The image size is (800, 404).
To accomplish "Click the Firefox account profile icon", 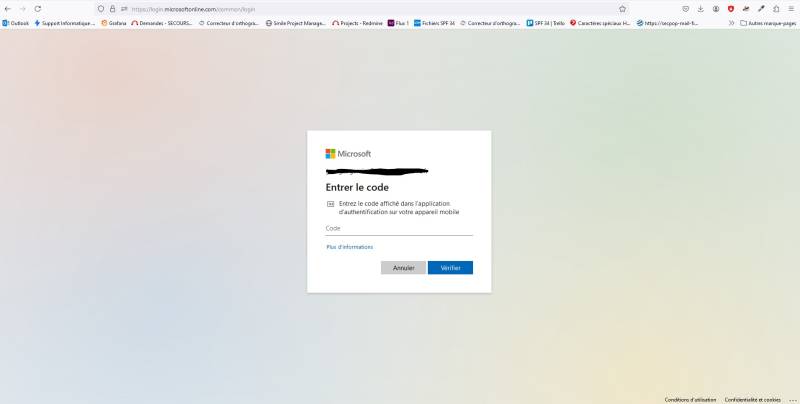I will tap(716, 9).
